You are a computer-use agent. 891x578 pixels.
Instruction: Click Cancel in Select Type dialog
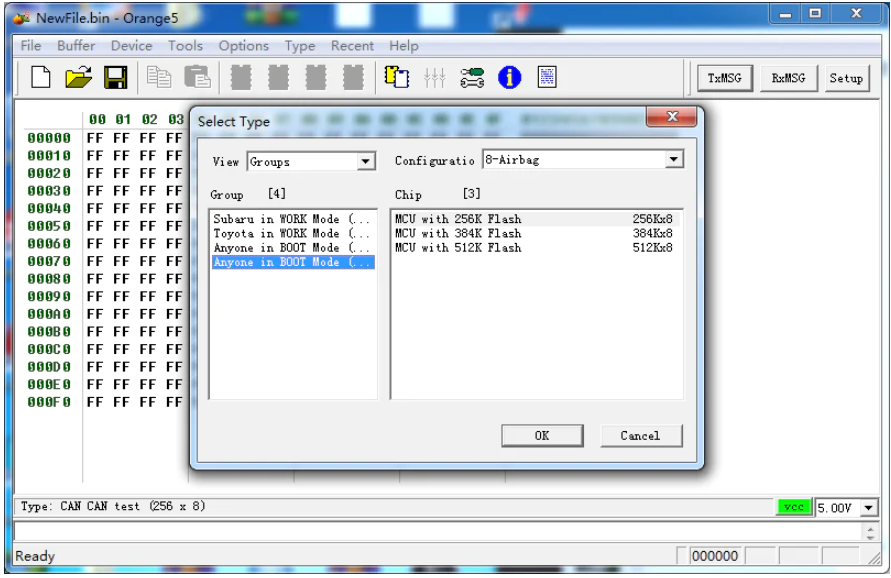click(x=640, y=435)
